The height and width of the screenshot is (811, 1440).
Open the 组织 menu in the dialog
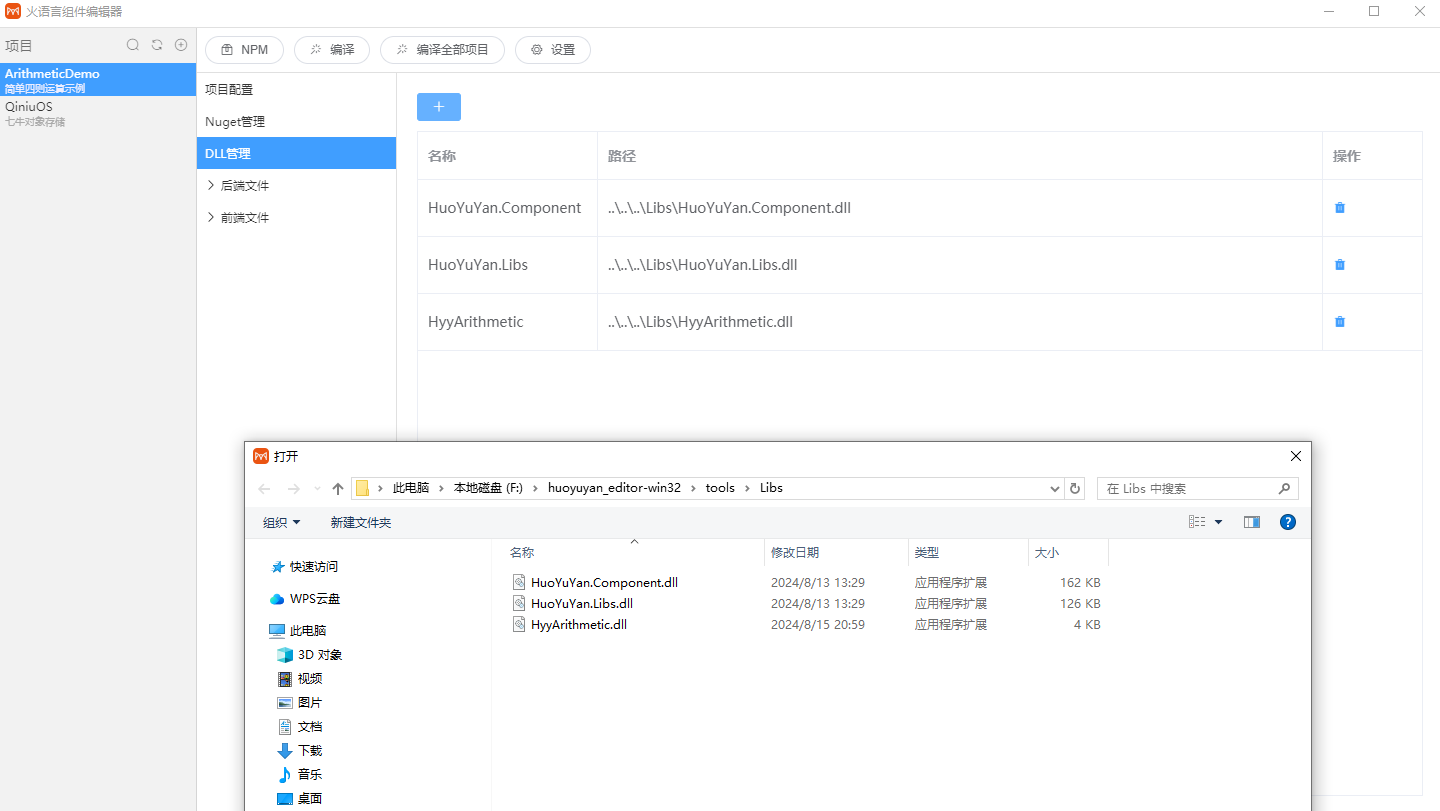(281, 521)
